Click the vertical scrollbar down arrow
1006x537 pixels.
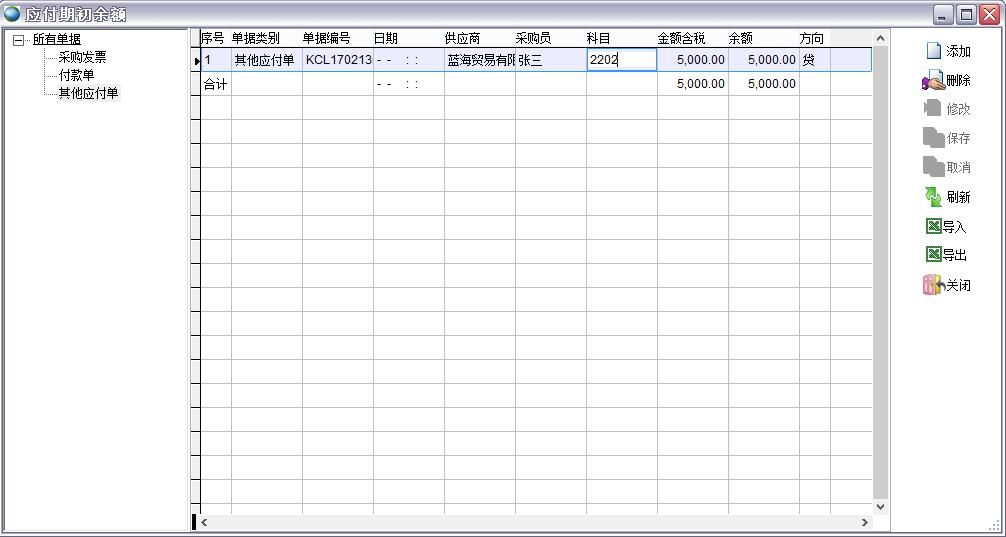[x=881, y=507]
